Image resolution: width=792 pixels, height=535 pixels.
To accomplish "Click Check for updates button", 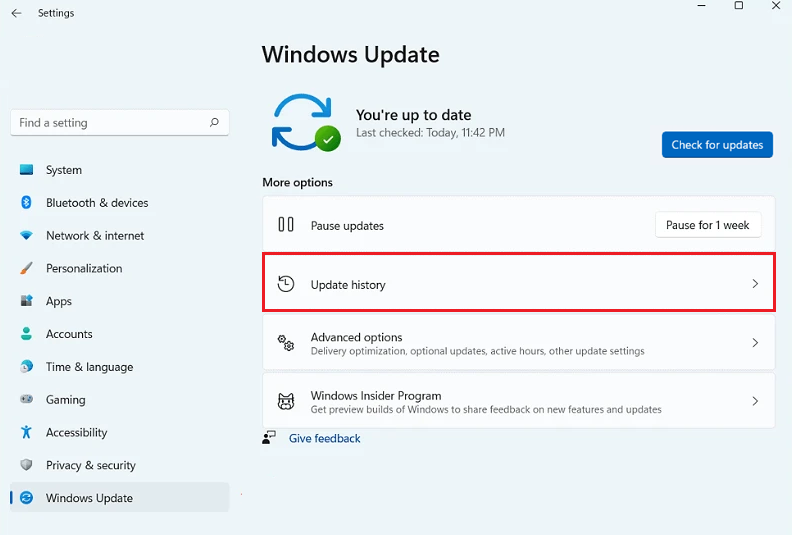I will 717,145.
